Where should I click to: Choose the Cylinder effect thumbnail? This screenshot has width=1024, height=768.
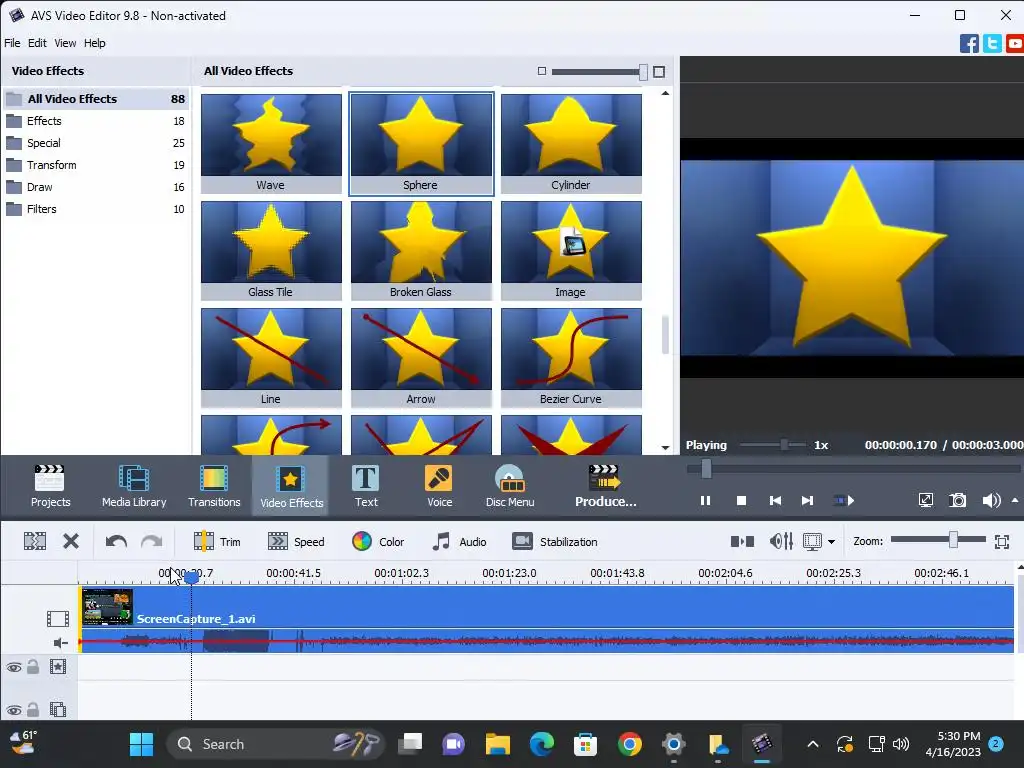pos(571,144)
